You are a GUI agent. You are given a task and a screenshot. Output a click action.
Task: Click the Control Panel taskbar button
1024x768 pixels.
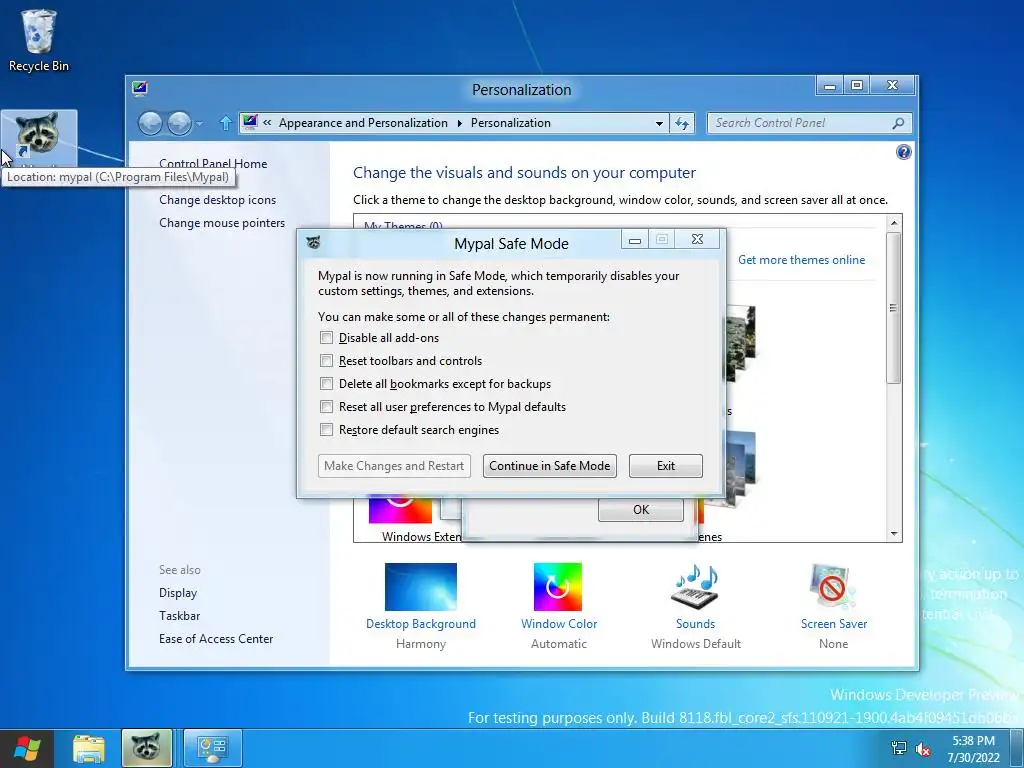[212, 748]
